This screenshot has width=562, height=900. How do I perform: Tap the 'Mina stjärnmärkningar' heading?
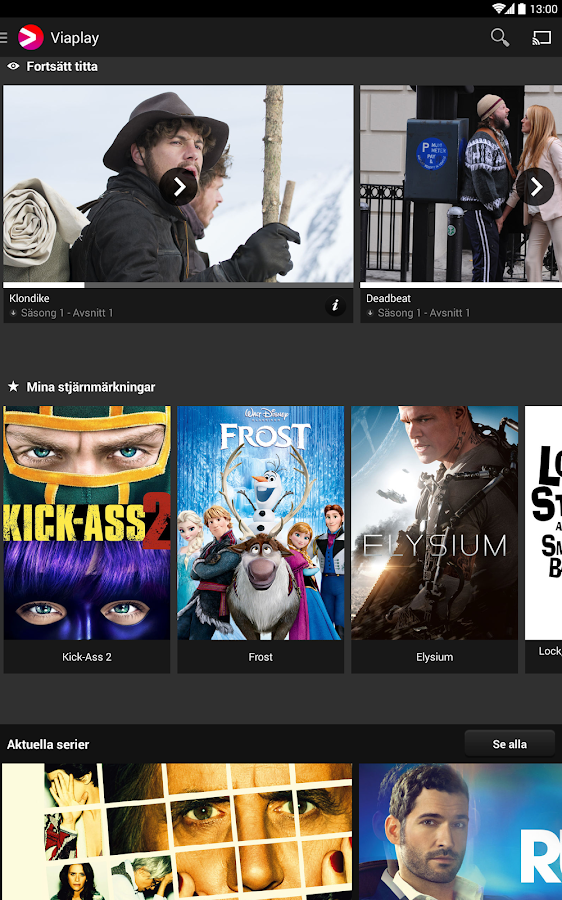[x=91, y=387]
